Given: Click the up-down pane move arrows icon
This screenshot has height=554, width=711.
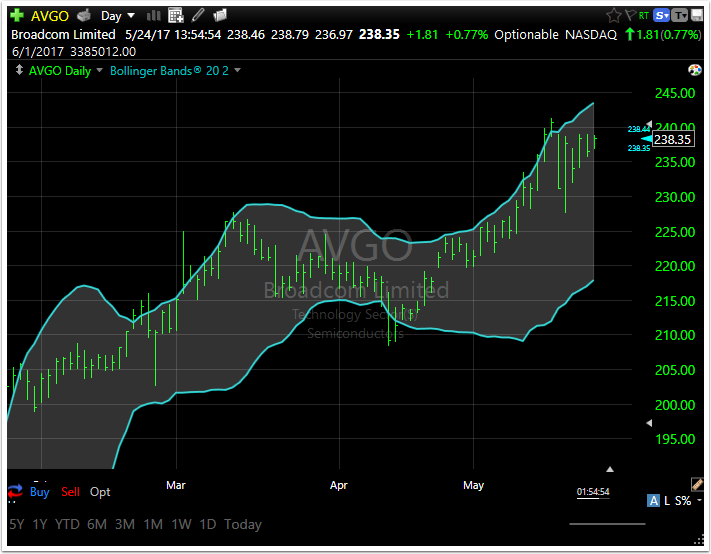Looking at the screenshot, I should [x=19, y=70].
